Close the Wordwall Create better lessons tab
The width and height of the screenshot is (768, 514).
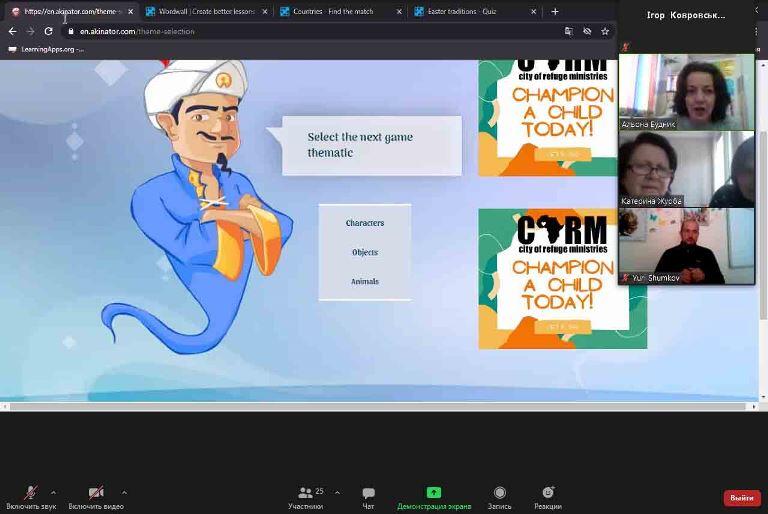point(265,11)
